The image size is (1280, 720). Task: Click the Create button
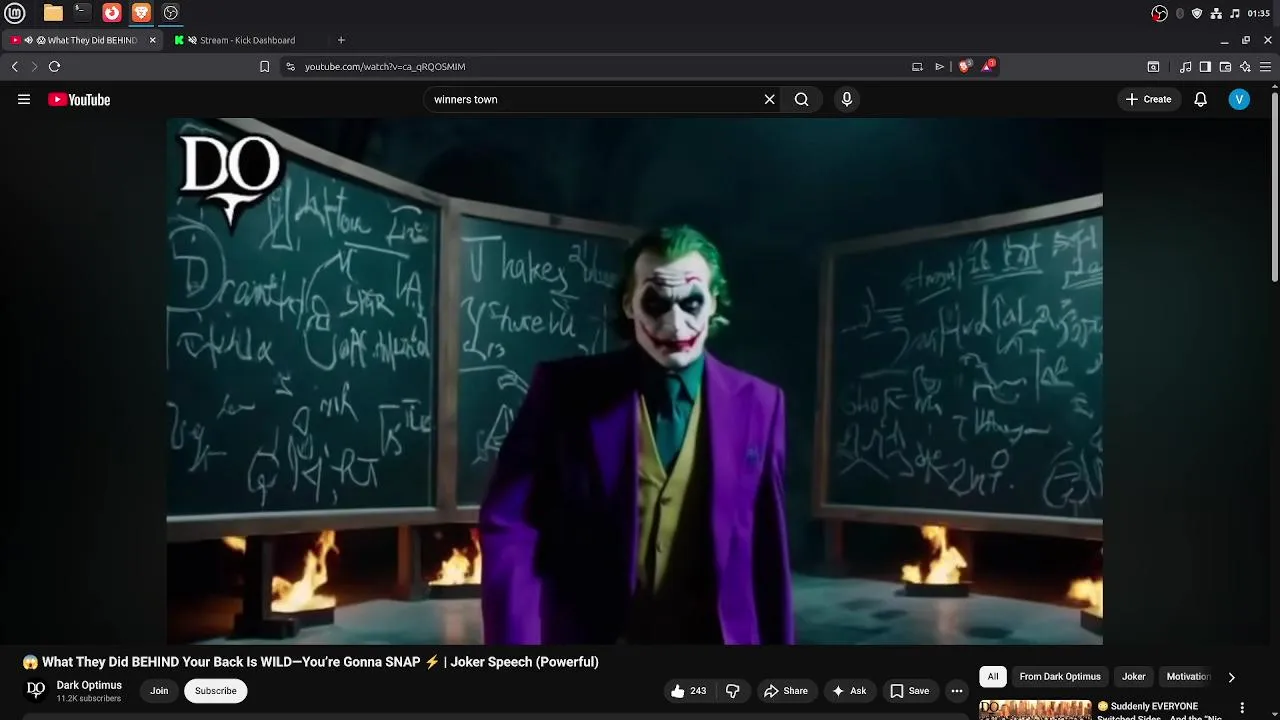click(1148, 99)
